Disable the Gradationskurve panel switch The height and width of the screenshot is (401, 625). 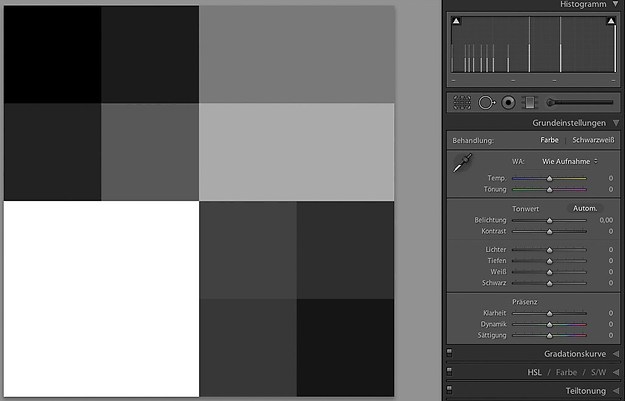(450, 354)
